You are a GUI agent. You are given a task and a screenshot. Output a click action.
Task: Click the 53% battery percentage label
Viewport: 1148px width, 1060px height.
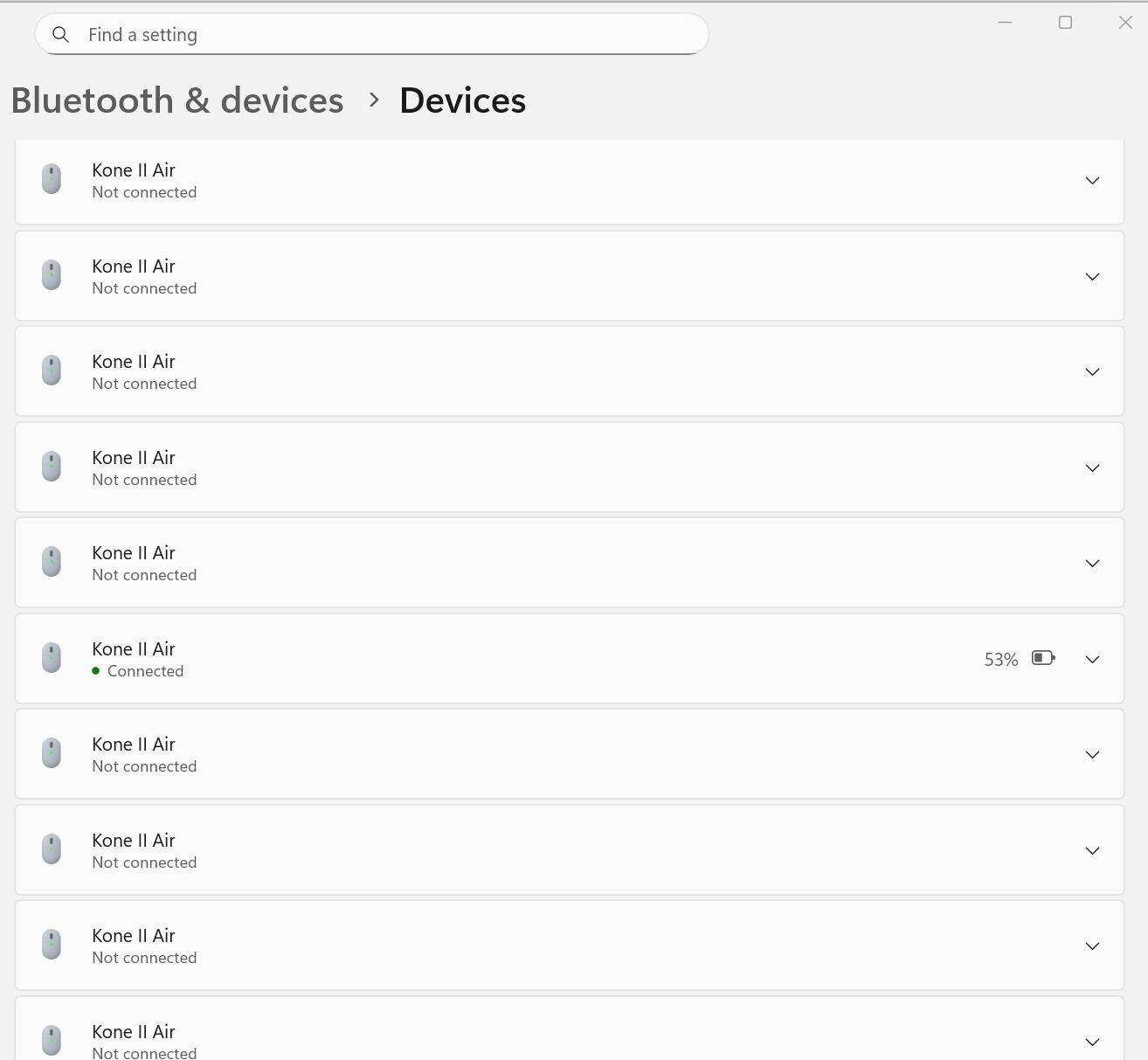(1000, 660)
